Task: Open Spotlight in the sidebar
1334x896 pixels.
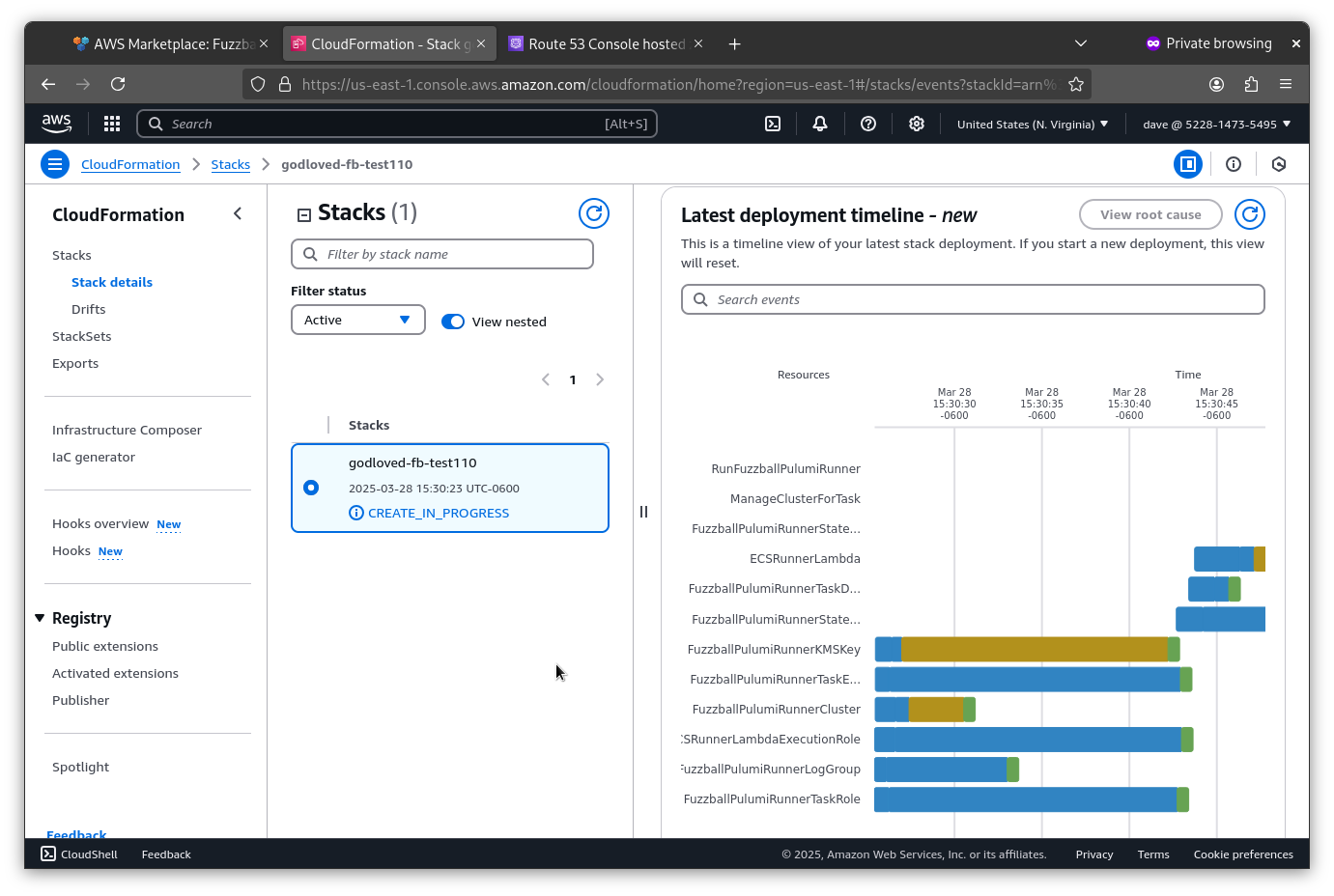Action: pyautogui.click(x=81, y=767)
